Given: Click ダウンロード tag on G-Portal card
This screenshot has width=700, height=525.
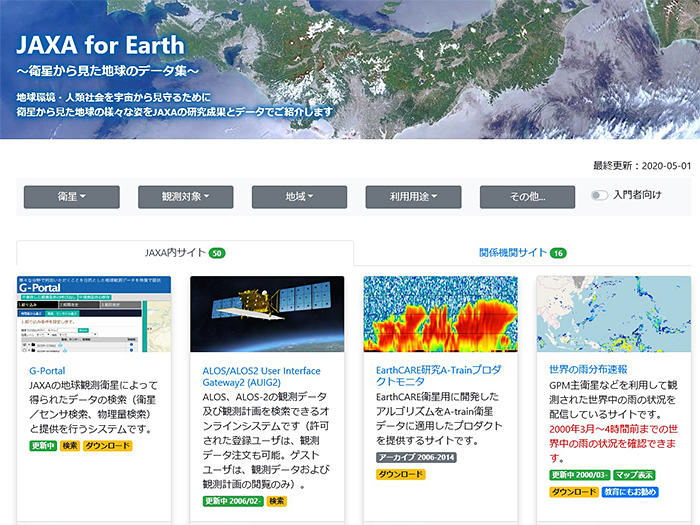Looking at the screenshot, I should pyautogui.click(x=108, y=446).
